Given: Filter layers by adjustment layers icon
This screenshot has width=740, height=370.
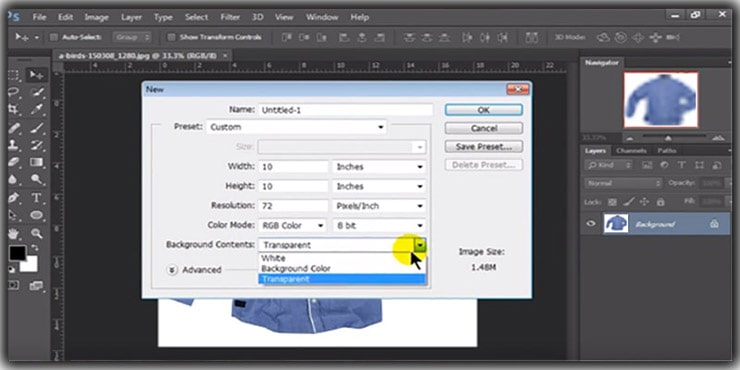Looking at the screenshot, I should click(x=664, y=165).
